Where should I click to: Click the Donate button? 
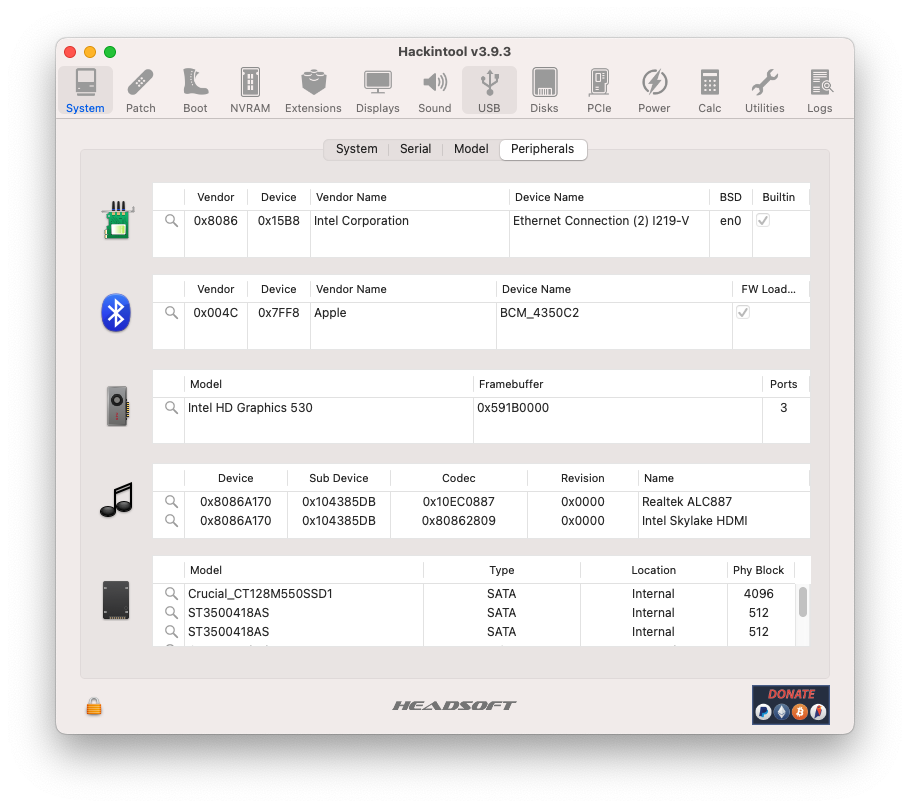point(790,705)
